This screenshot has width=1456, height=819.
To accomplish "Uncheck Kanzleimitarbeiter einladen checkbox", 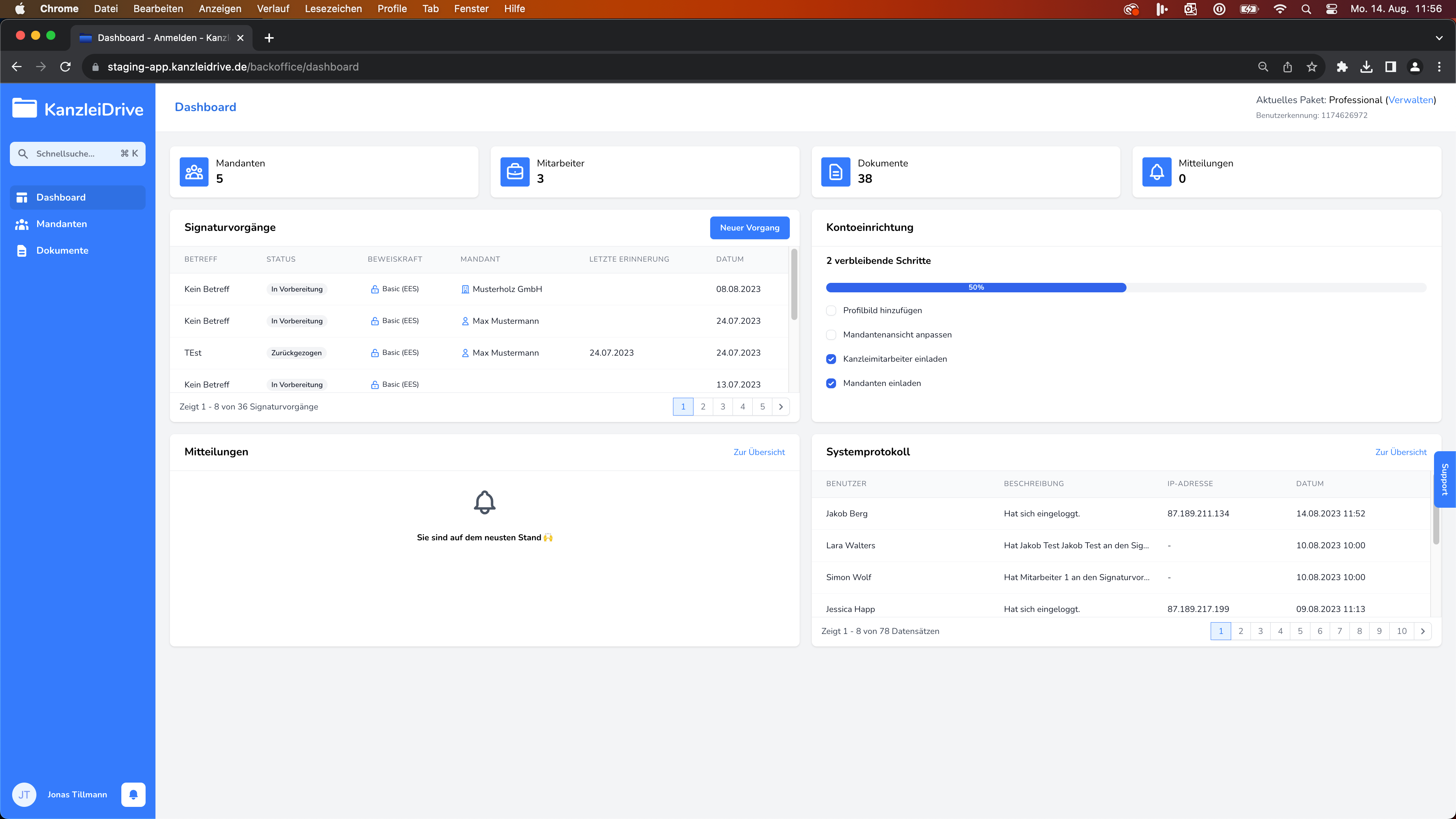I will [x=831, y=359].
